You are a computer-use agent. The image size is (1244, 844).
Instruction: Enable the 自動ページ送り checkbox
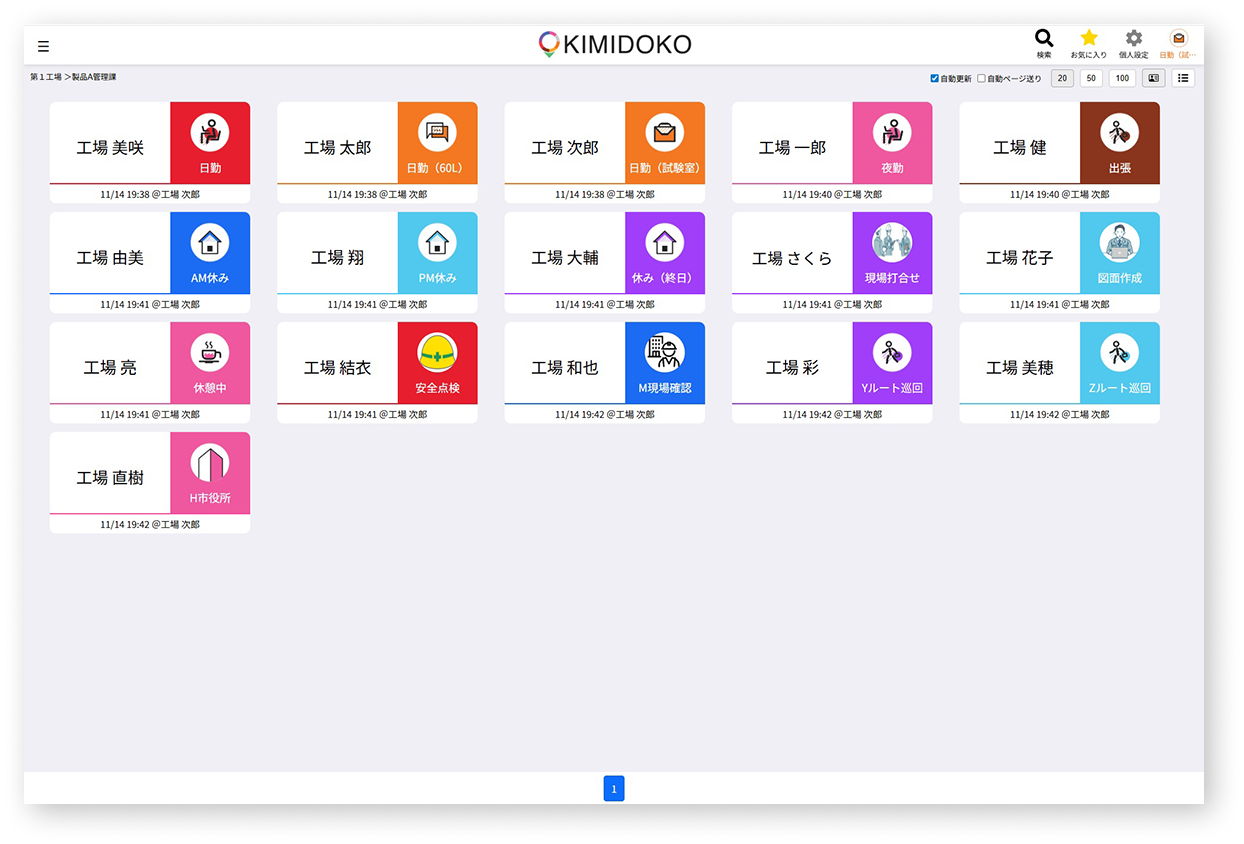pos(981,78)
